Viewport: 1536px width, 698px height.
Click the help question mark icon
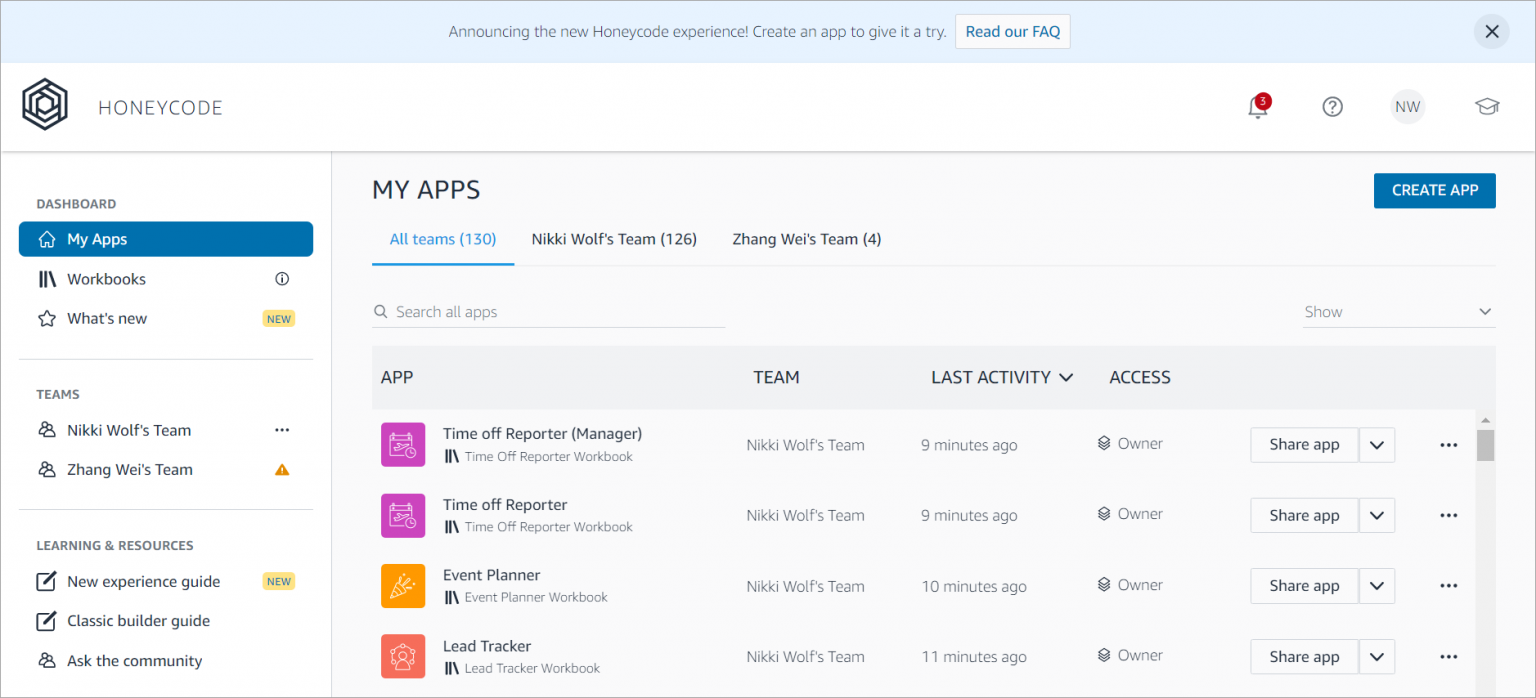click(x=1332, y=107)
